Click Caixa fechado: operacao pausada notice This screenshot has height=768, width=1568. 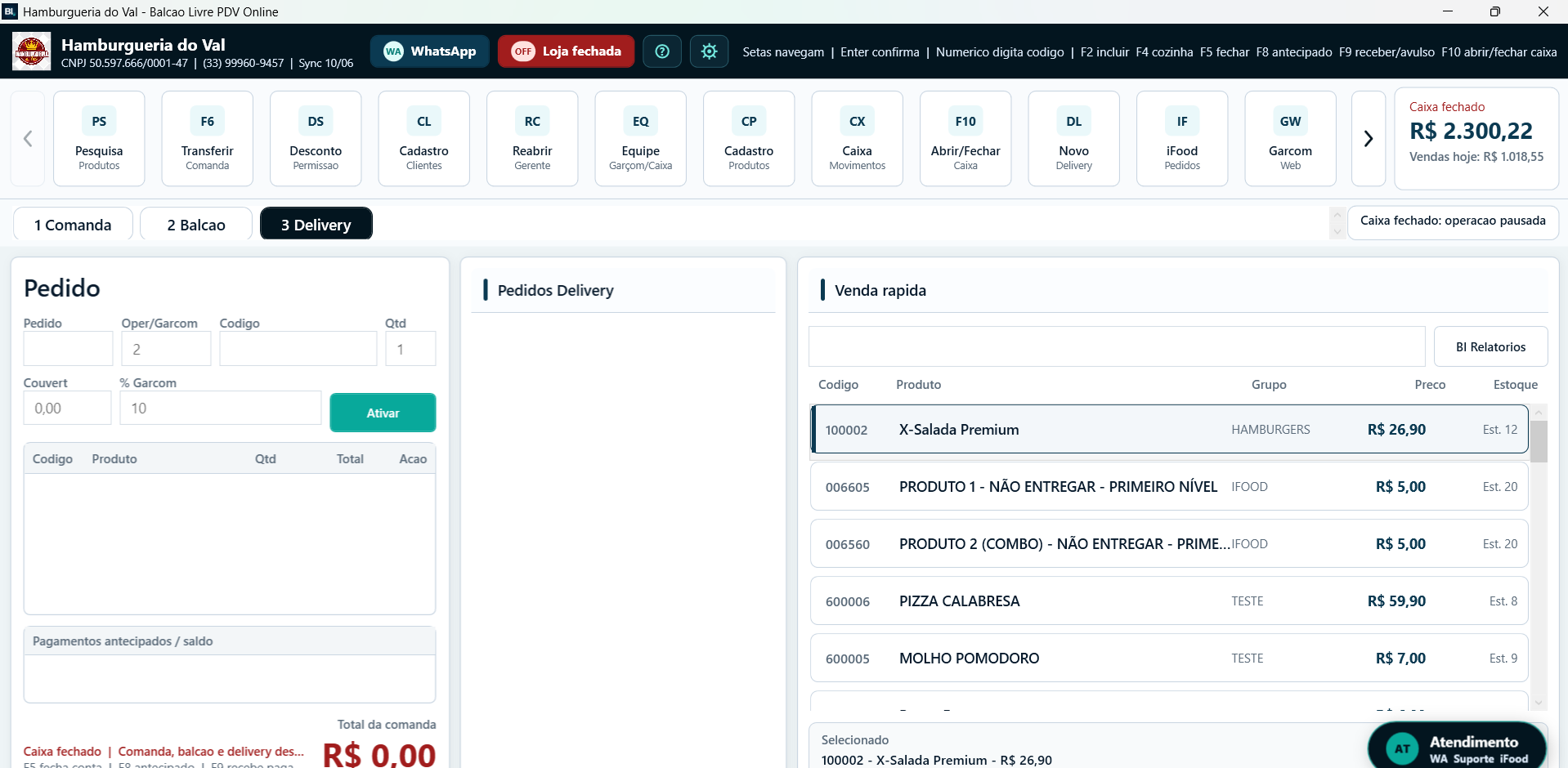click(x=1453, y=222)
